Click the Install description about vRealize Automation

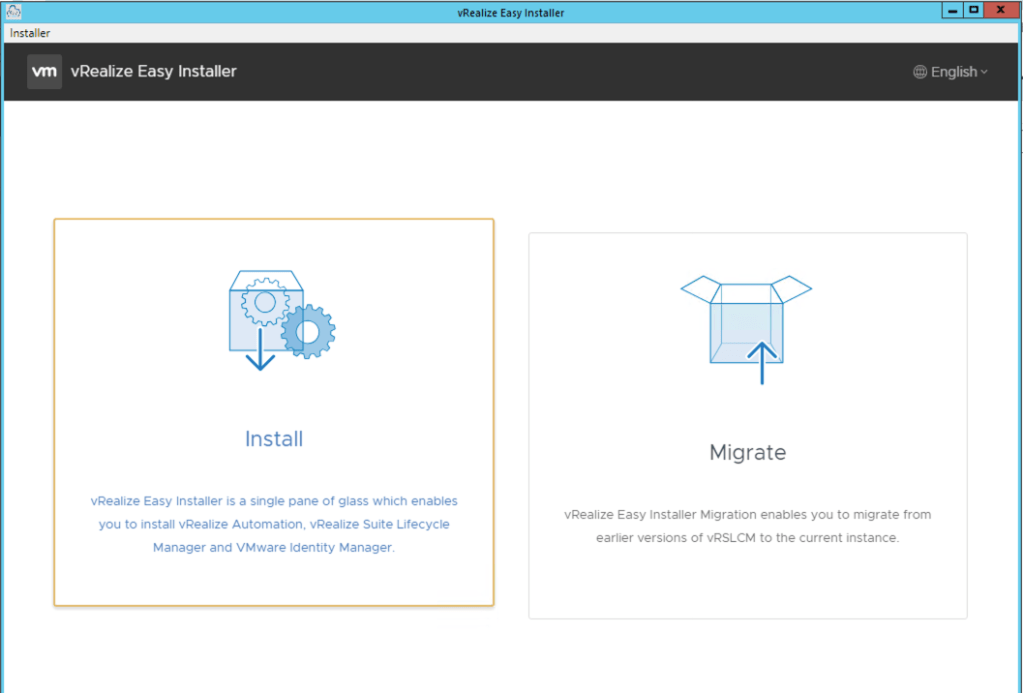point(274,524)
